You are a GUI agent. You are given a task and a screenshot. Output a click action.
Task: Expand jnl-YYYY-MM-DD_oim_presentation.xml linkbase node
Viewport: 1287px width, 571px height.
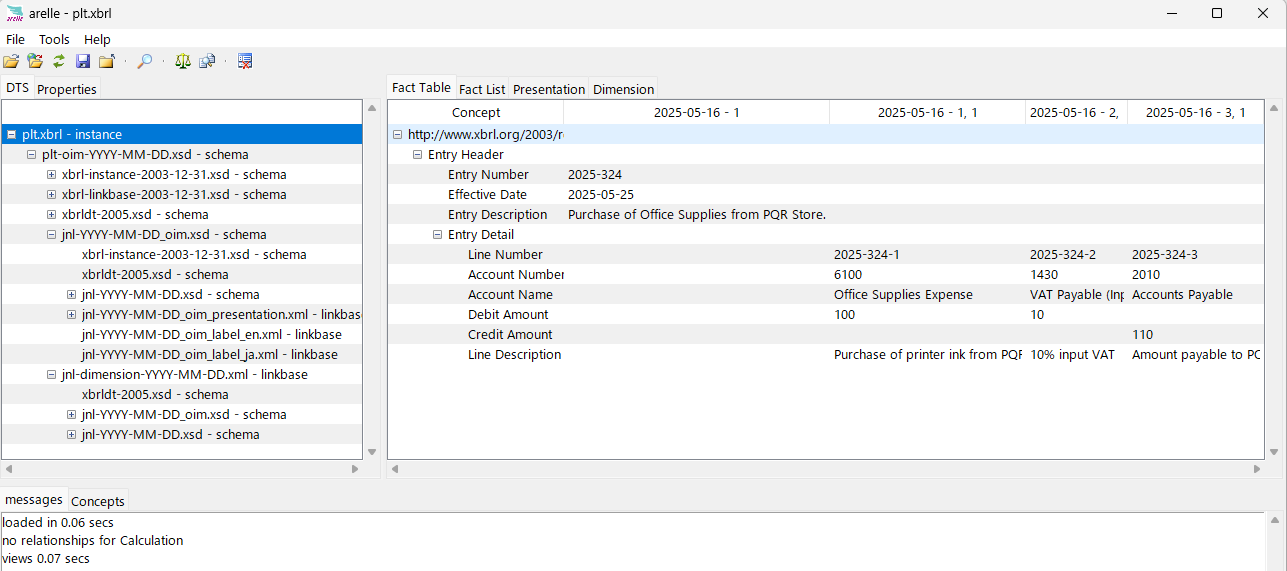click(x=71, y=314)
